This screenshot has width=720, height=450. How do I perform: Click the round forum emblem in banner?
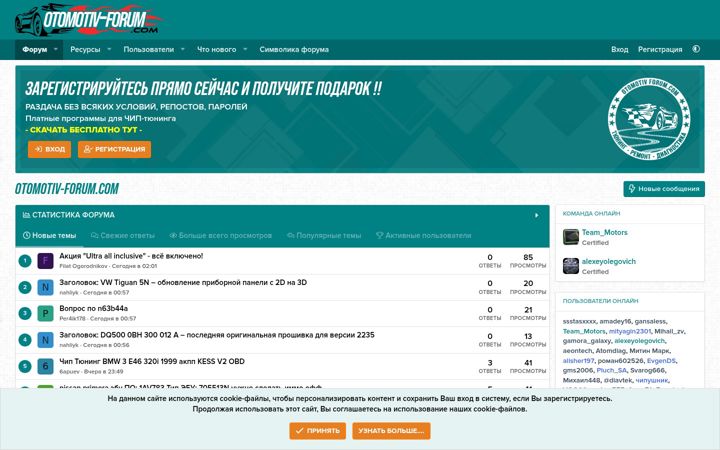pyautogui.click(x=649, y=119)
